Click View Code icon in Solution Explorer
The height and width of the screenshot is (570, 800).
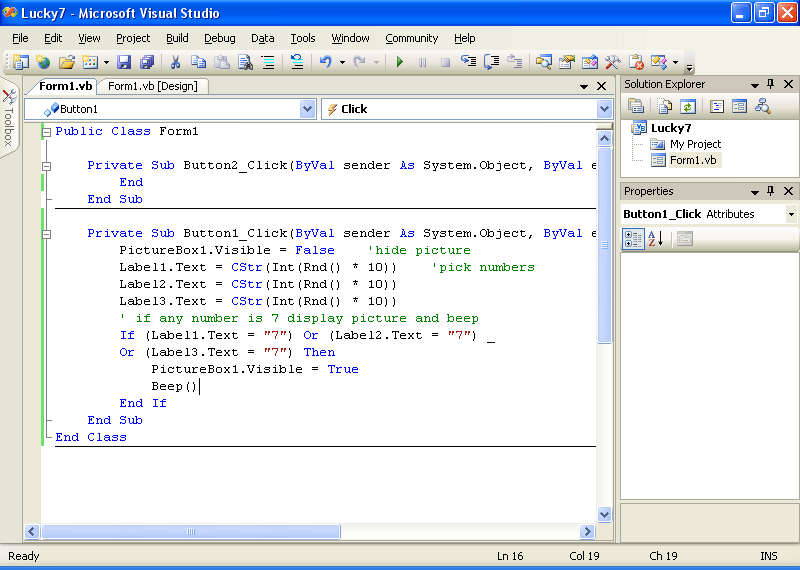[717, 106]
